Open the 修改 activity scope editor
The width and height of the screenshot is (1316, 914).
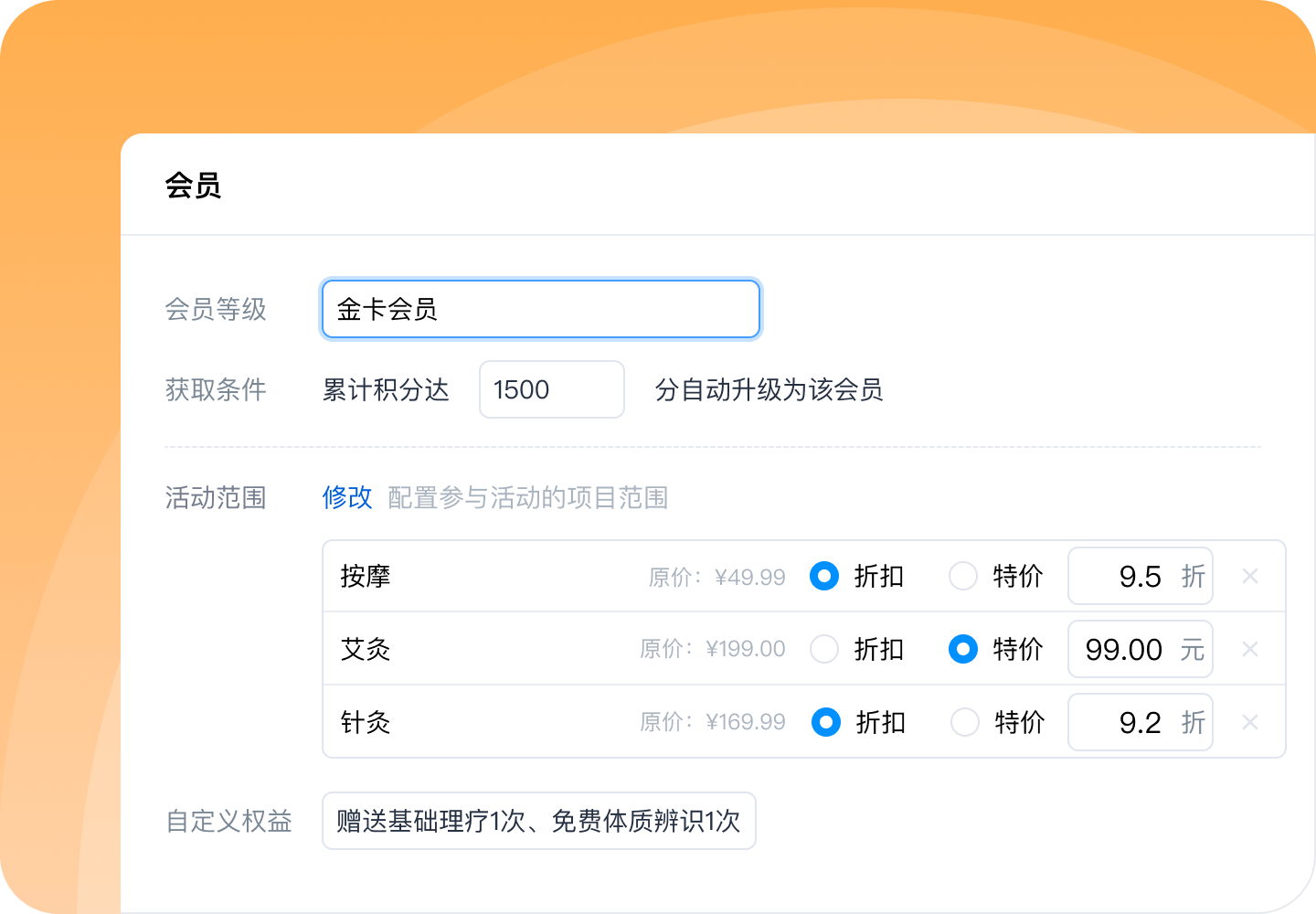(347, 498)
